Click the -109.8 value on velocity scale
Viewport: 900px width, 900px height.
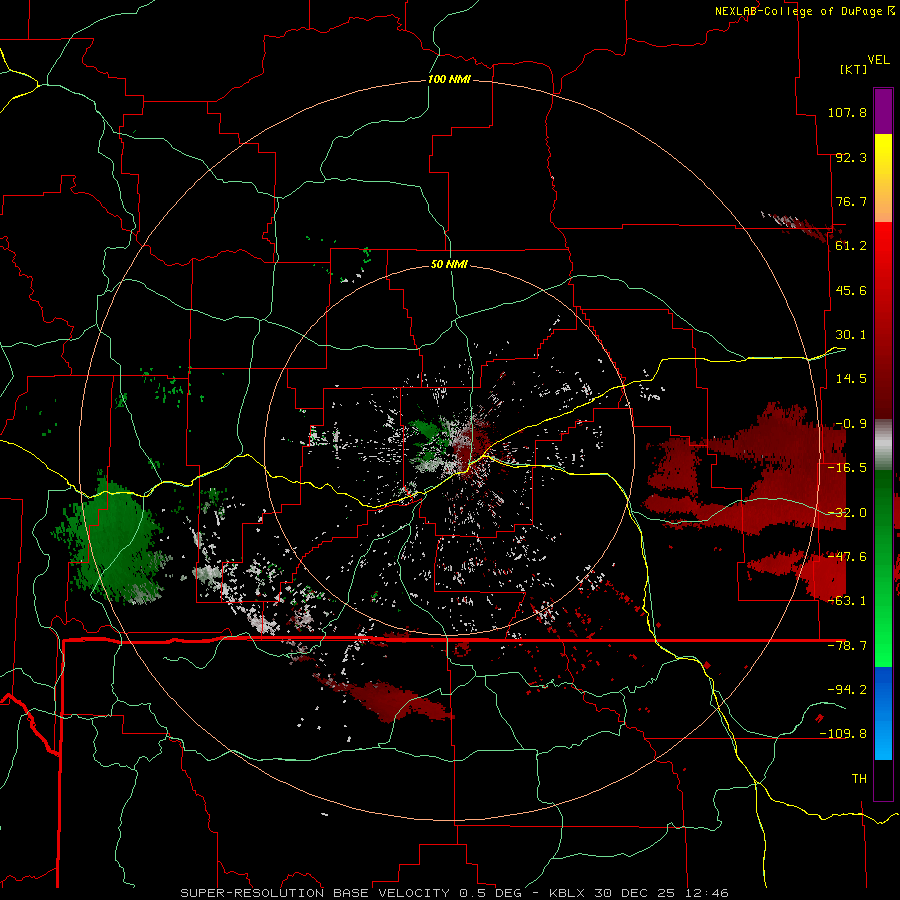(843, 734)
